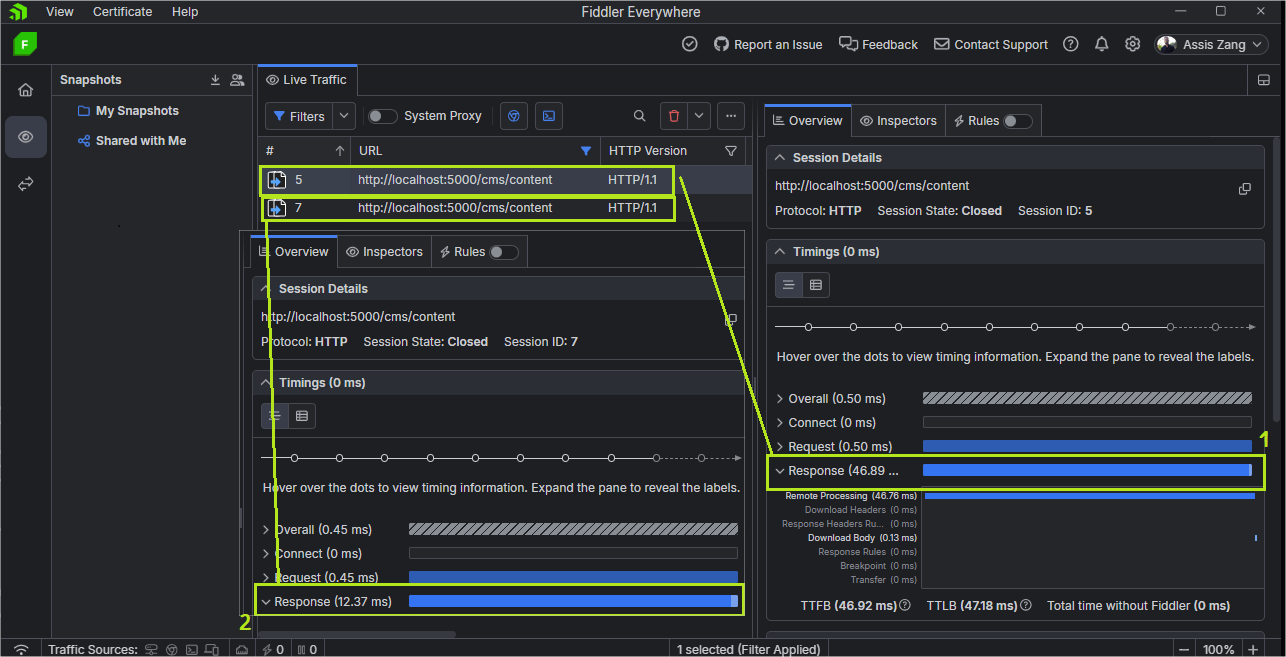Open the Assis Zang account menu
This screenshot has height=657, width=1286.
click(1211, 44)
